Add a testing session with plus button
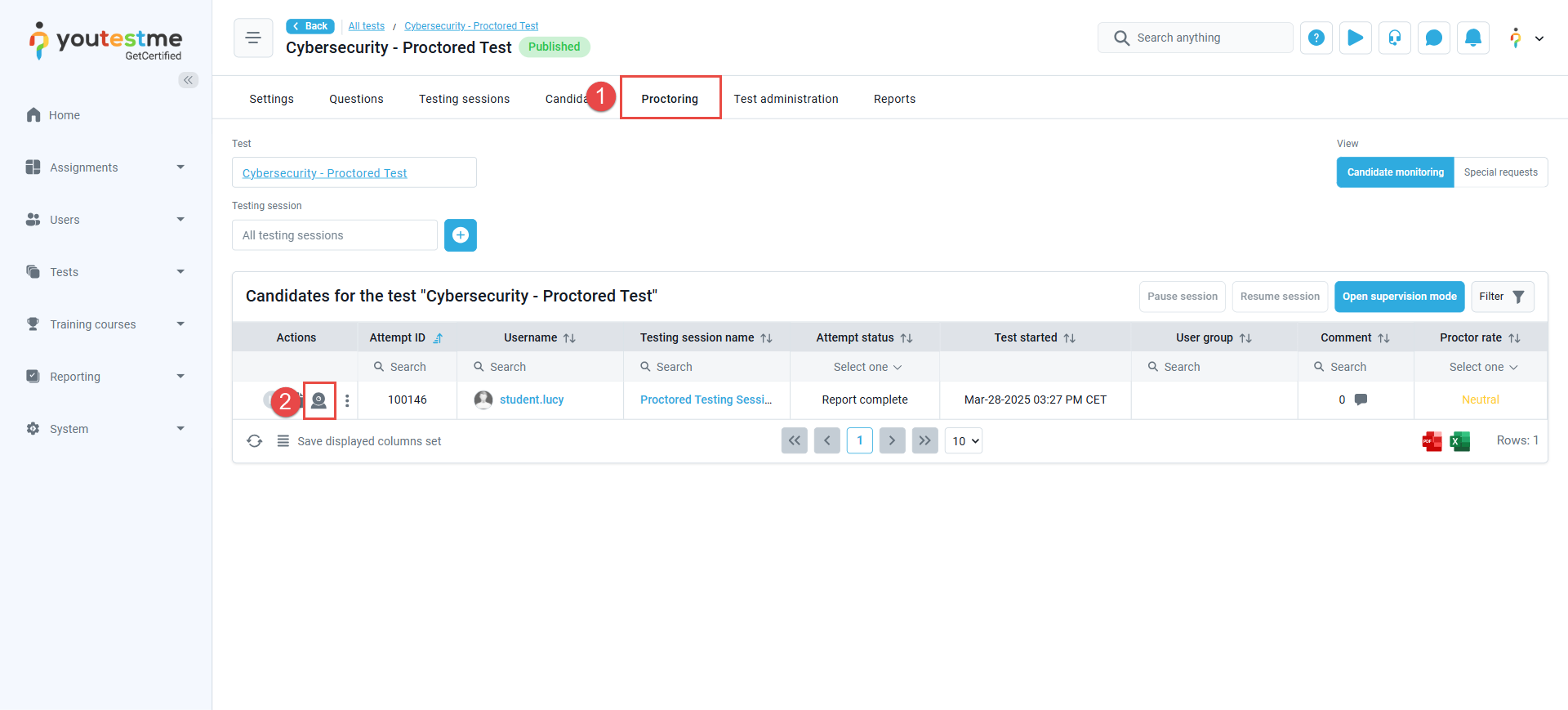Image resolution: width=1568 pixels, height=710 pixels. pyautogui.click(x=461, y=235)
